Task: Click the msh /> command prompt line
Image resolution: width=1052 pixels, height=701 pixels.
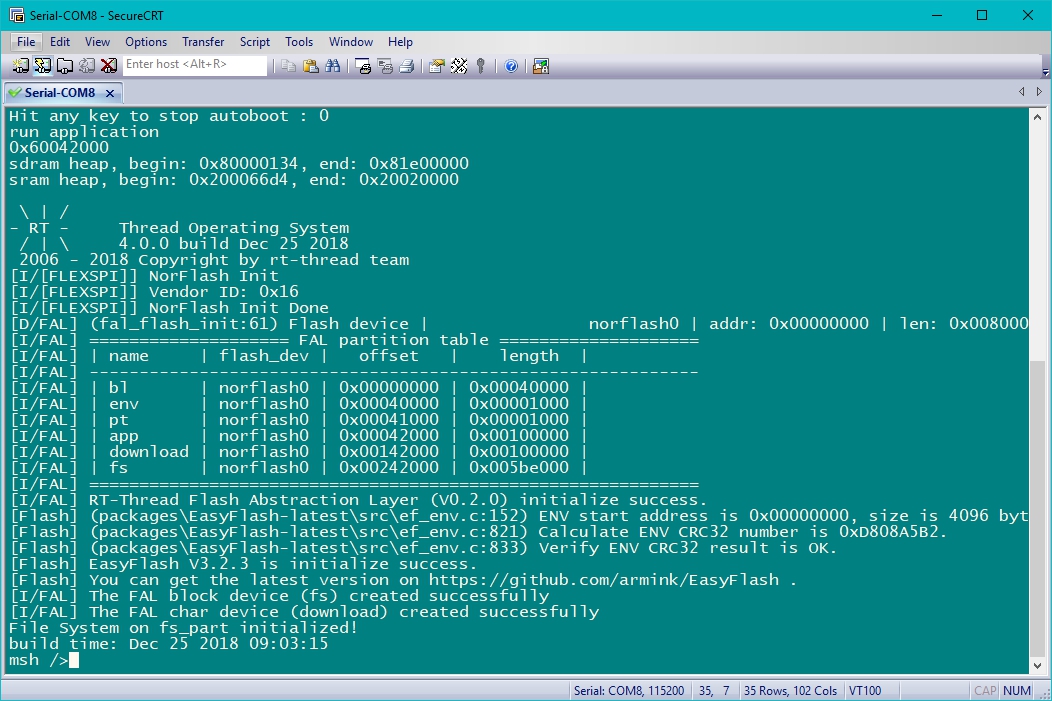Action: tap(44, 660)
